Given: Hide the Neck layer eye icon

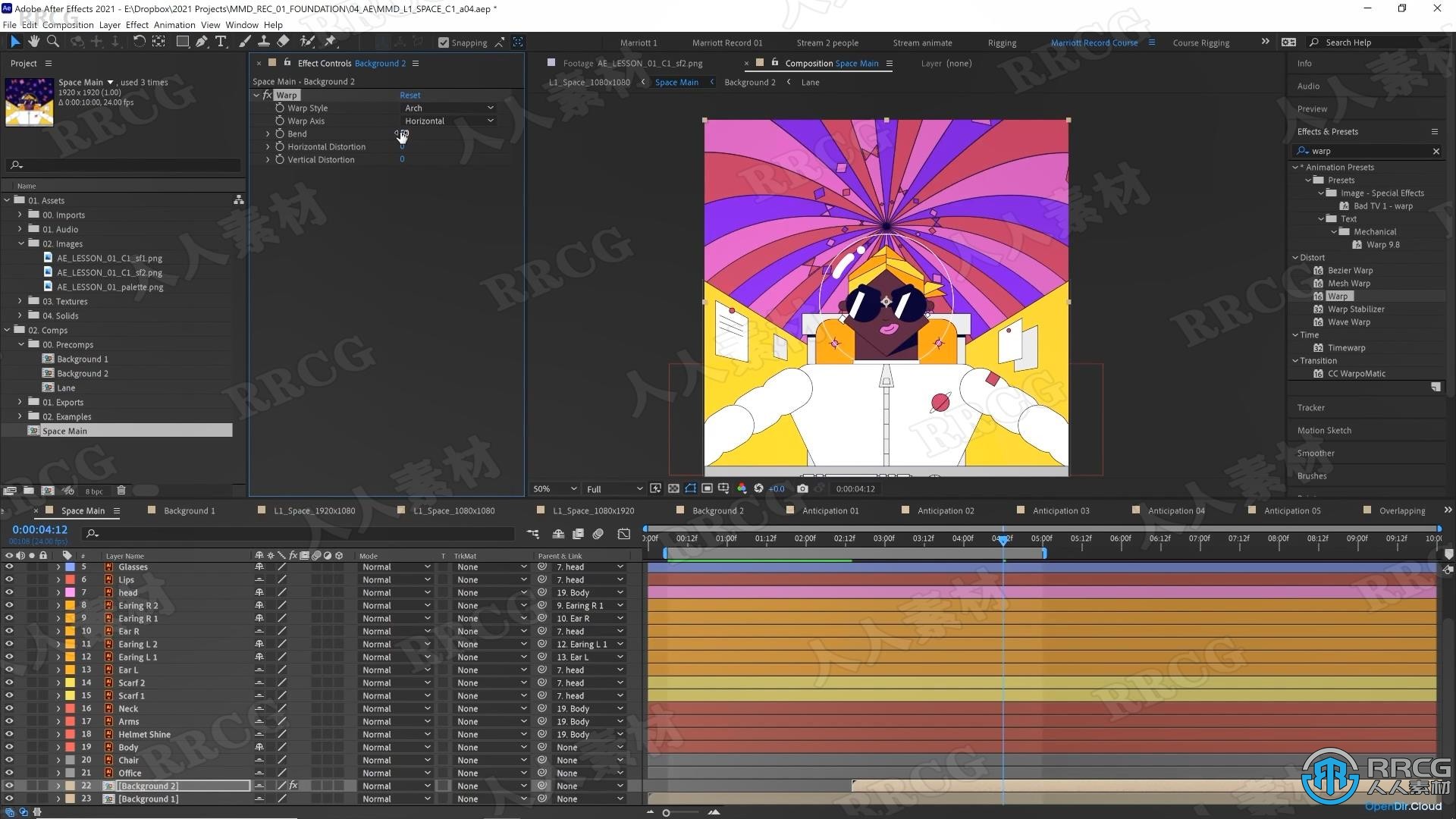Looking at the screenshot, I should 9,708.
